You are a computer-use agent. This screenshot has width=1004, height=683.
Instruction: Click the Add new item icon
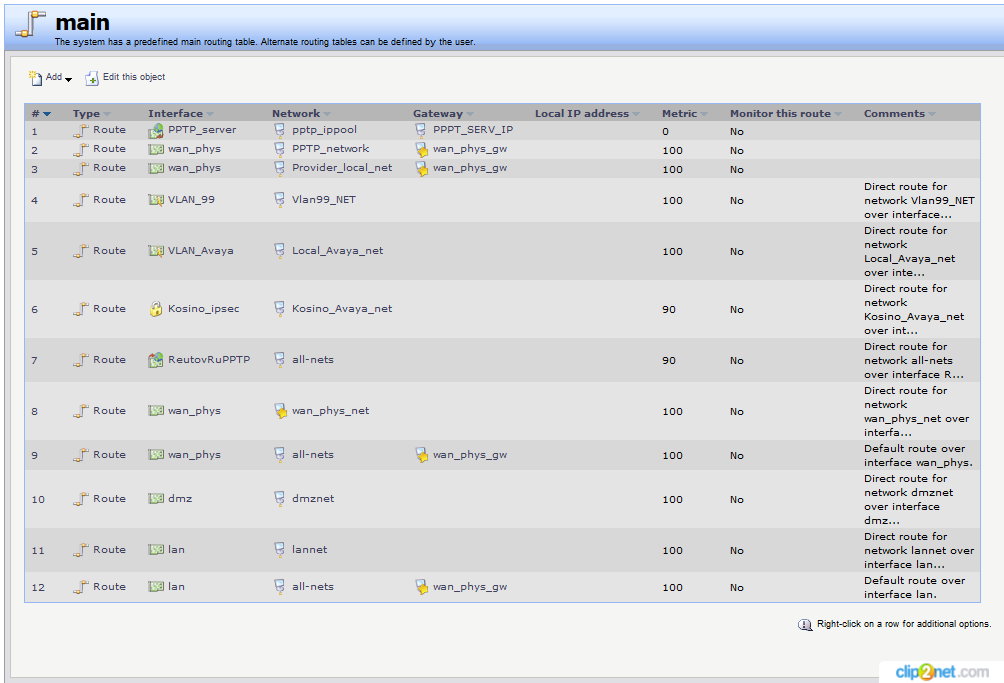tap(35, 78)
